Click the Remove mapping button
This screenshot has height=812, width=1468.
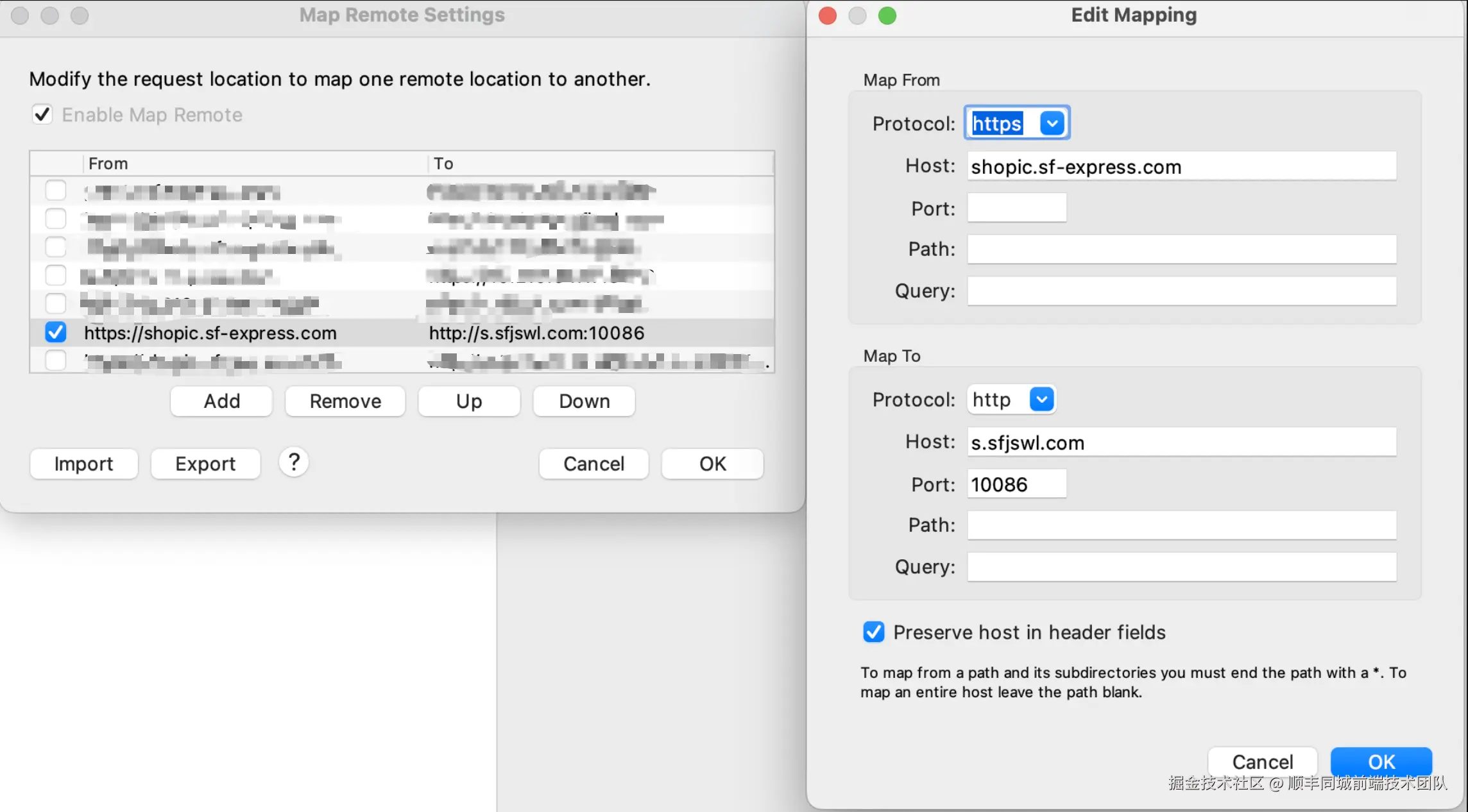click(345, 402)
